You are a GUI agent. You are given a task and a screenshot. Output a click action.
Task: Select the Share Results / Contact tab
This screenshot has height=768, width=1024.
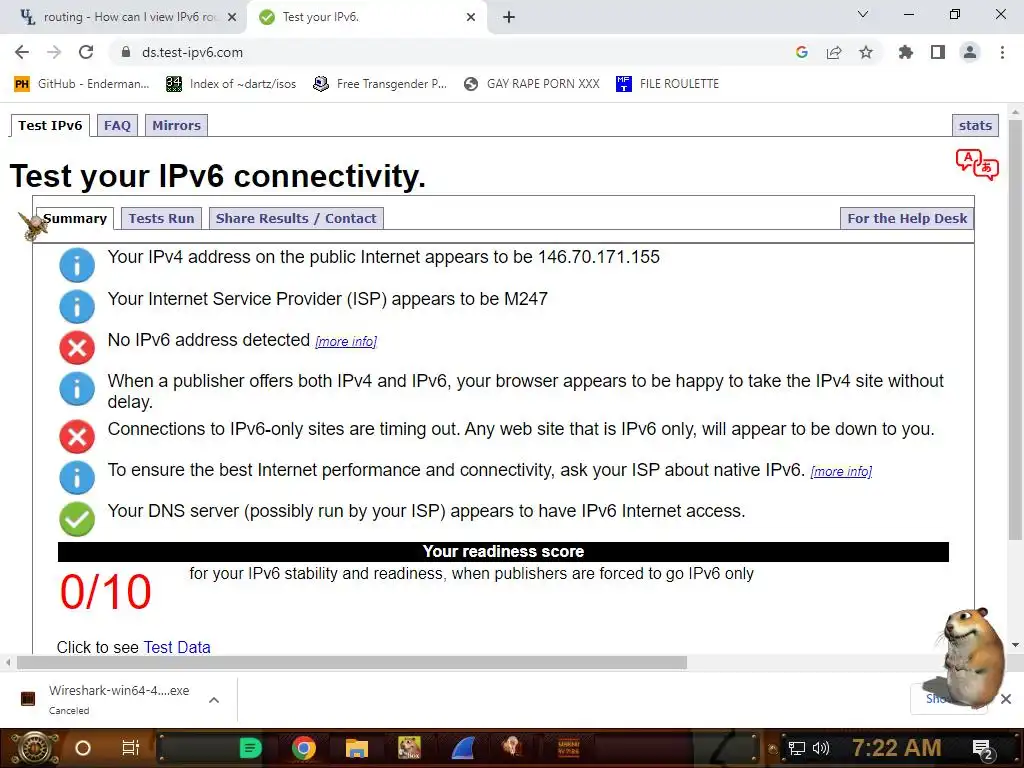point(296,219)
